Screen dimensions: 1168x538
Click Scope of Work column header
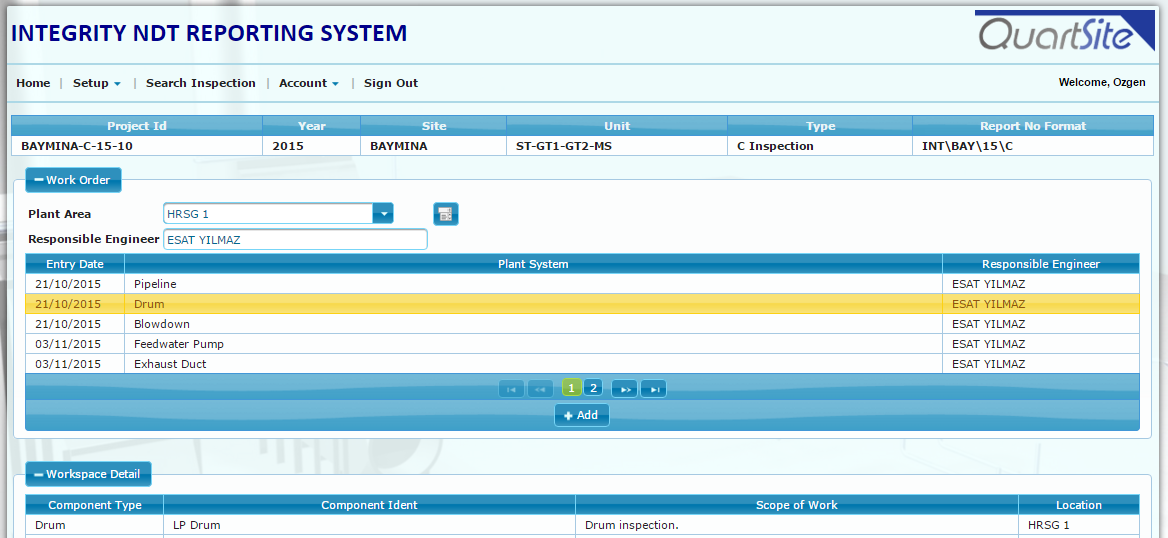click(x=797, y=505)
